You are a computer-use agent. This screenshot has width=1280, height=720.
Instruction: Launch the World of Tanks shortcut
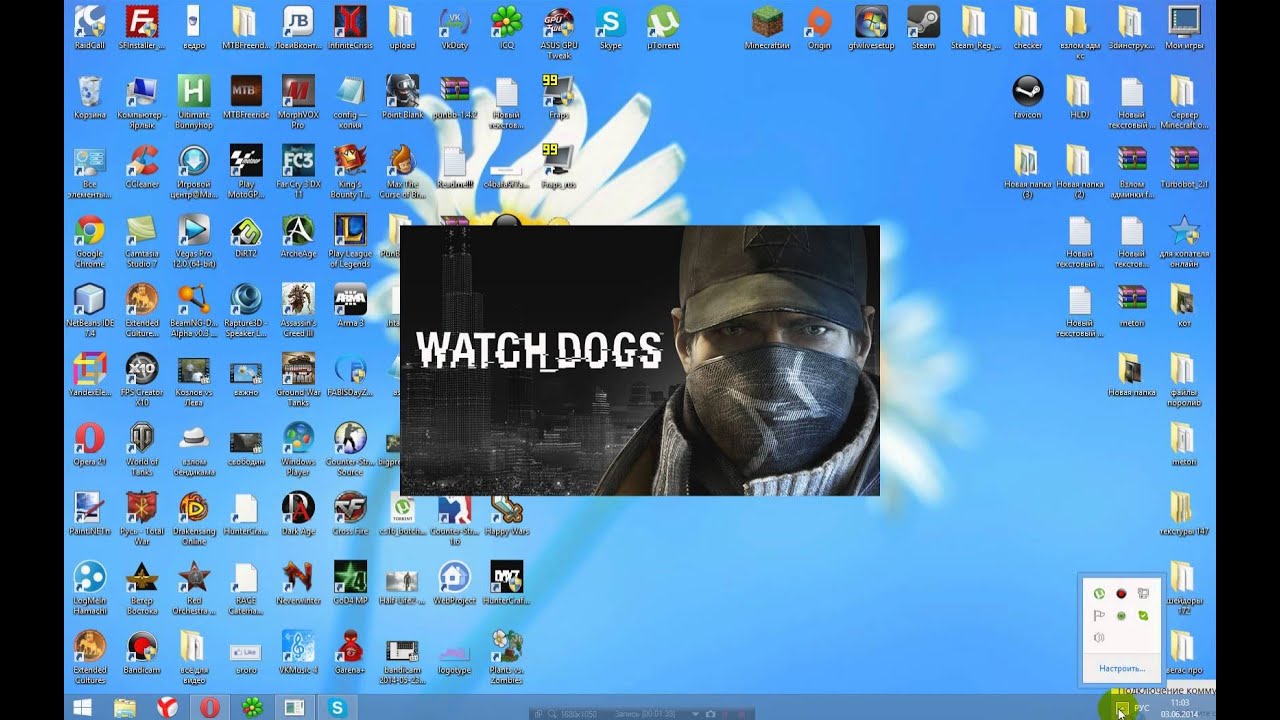point(142,449)
